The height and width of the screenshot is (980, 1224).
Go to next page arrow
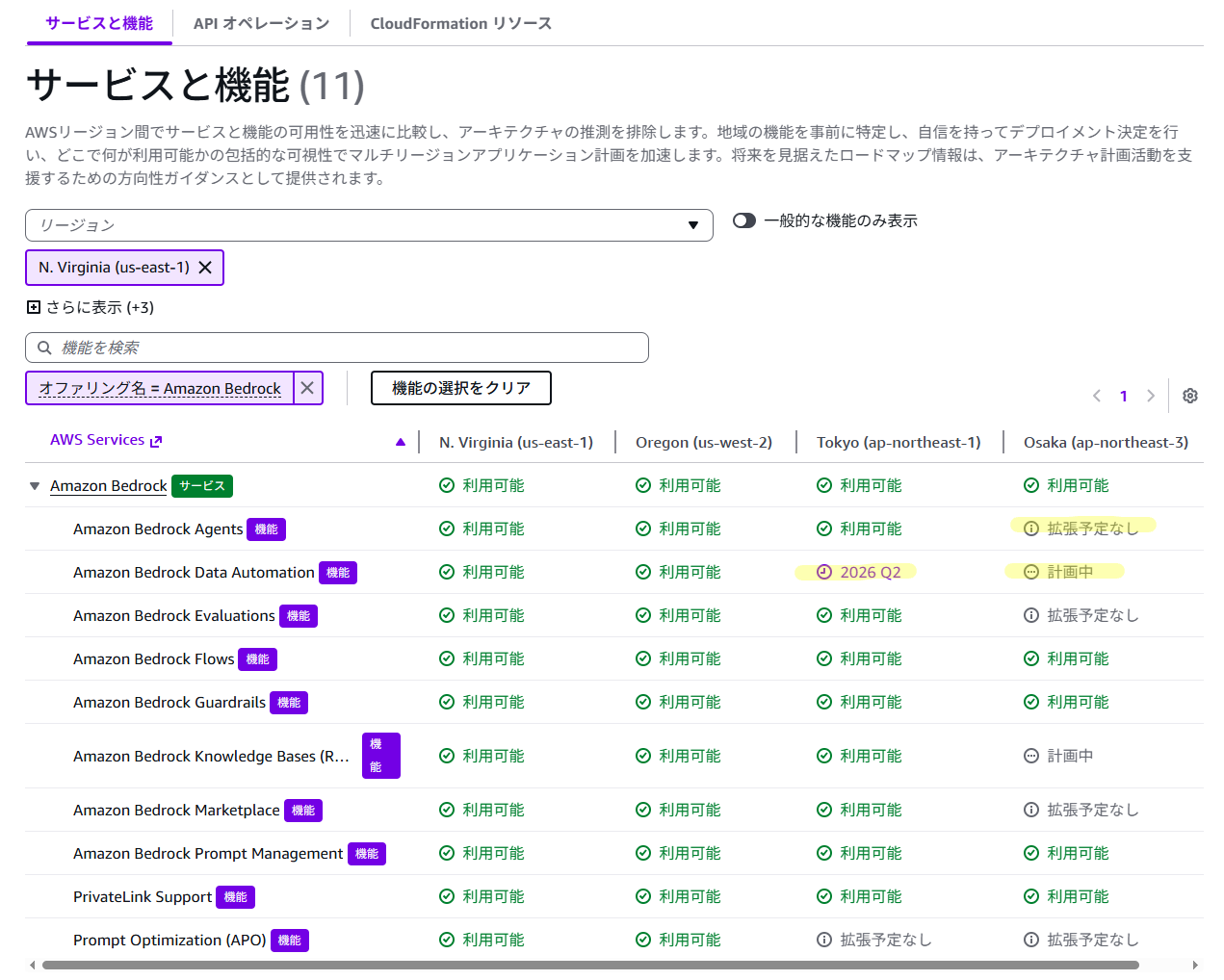pyautogui.click(x=1151, y=396)
